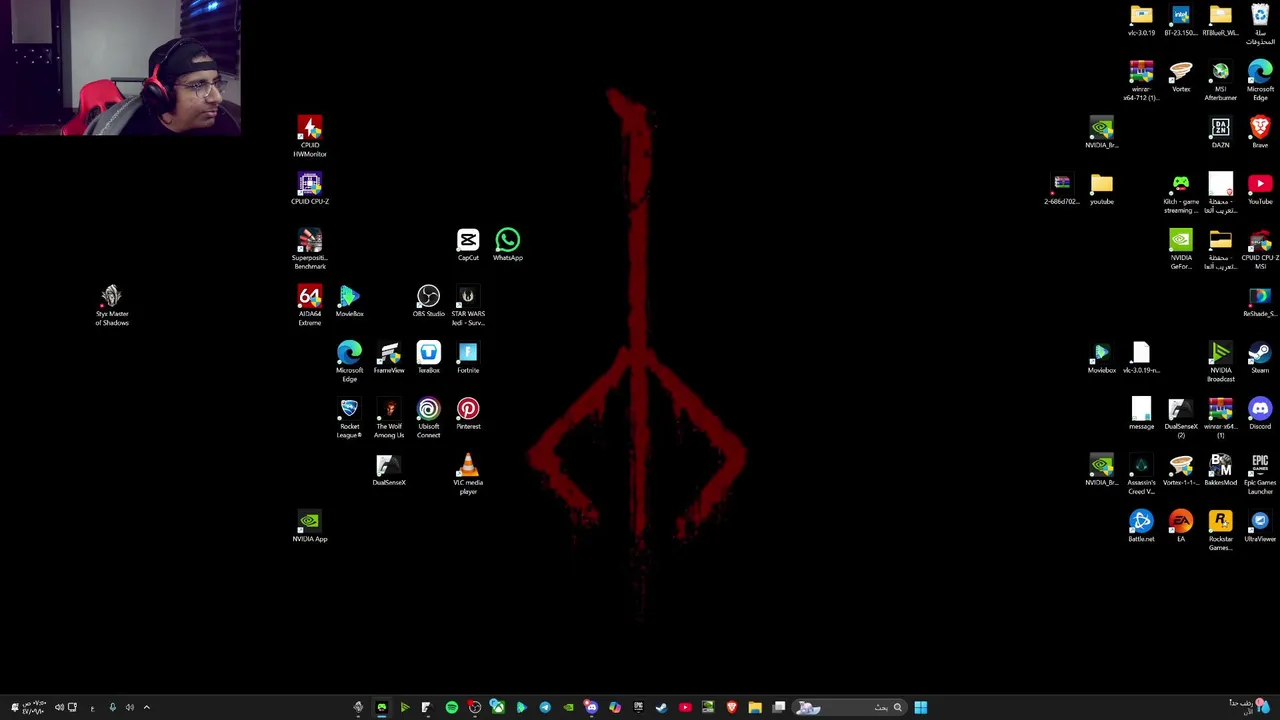Select the youtube folder on desktop
Viewport: 1280px width, 720px height.
[x=1101, y=189]
